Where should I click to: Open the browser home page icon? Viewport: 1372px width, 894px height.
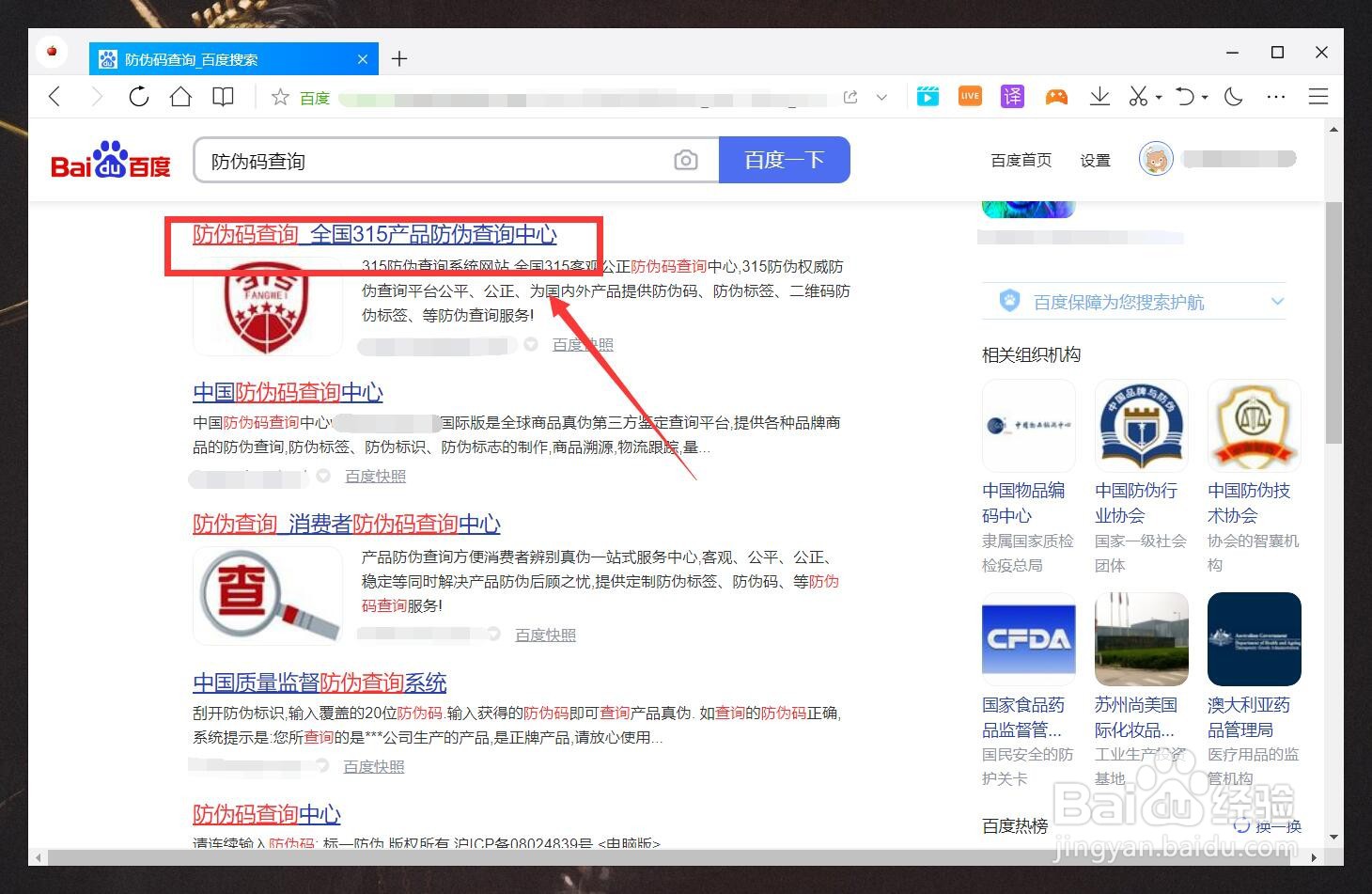(x=180, y=96)
